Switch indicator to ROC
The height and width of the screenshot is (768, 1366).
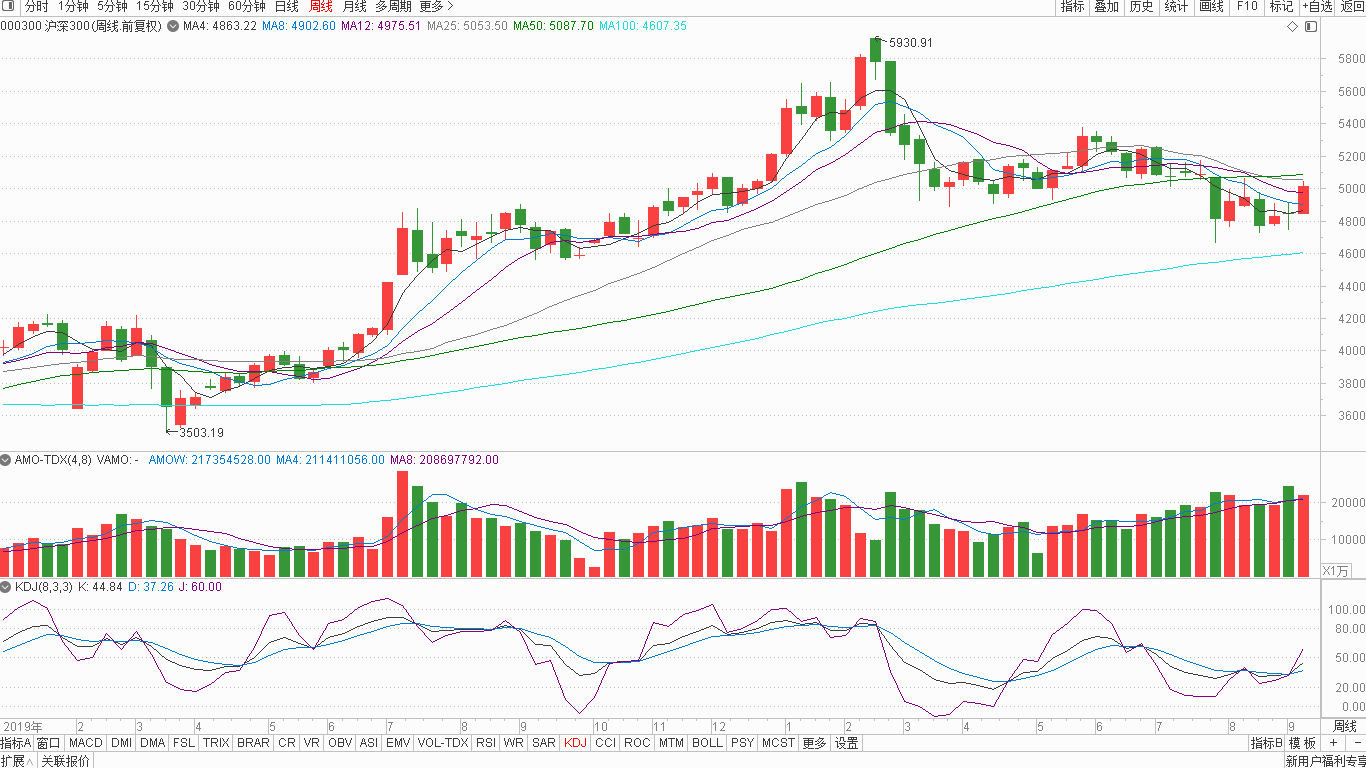[637, 743]
